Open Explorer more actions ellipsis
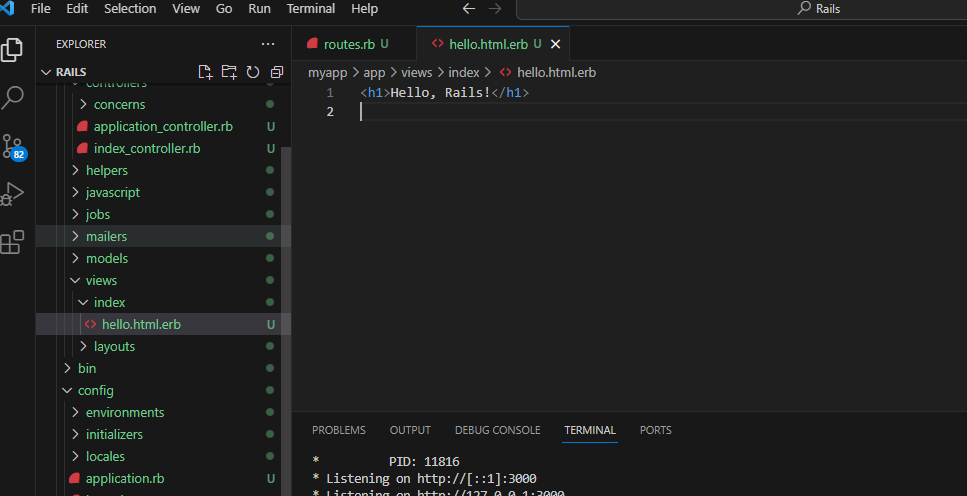 [x=268, y=44]
